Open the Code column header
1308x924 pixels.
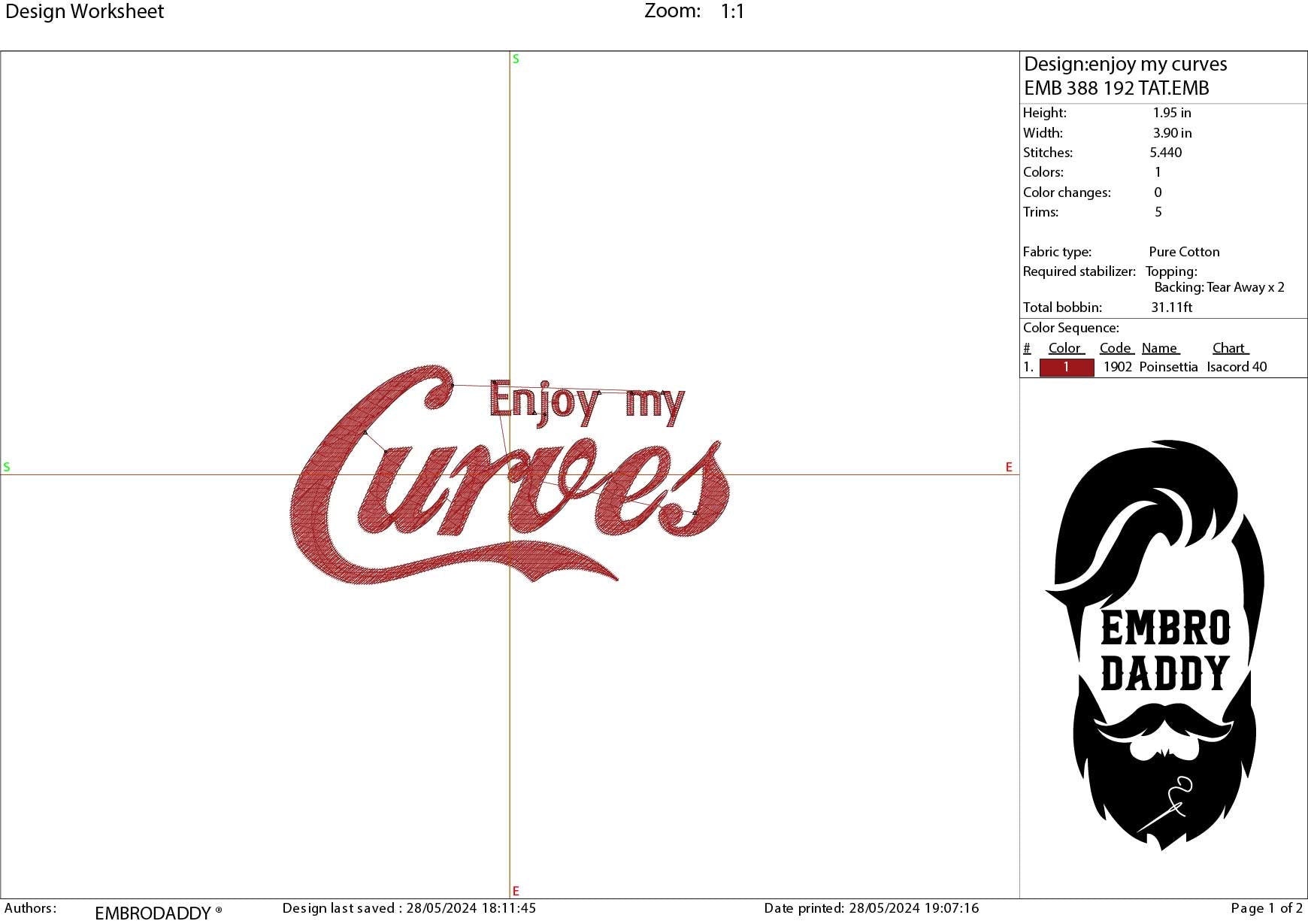[1116, 347]
